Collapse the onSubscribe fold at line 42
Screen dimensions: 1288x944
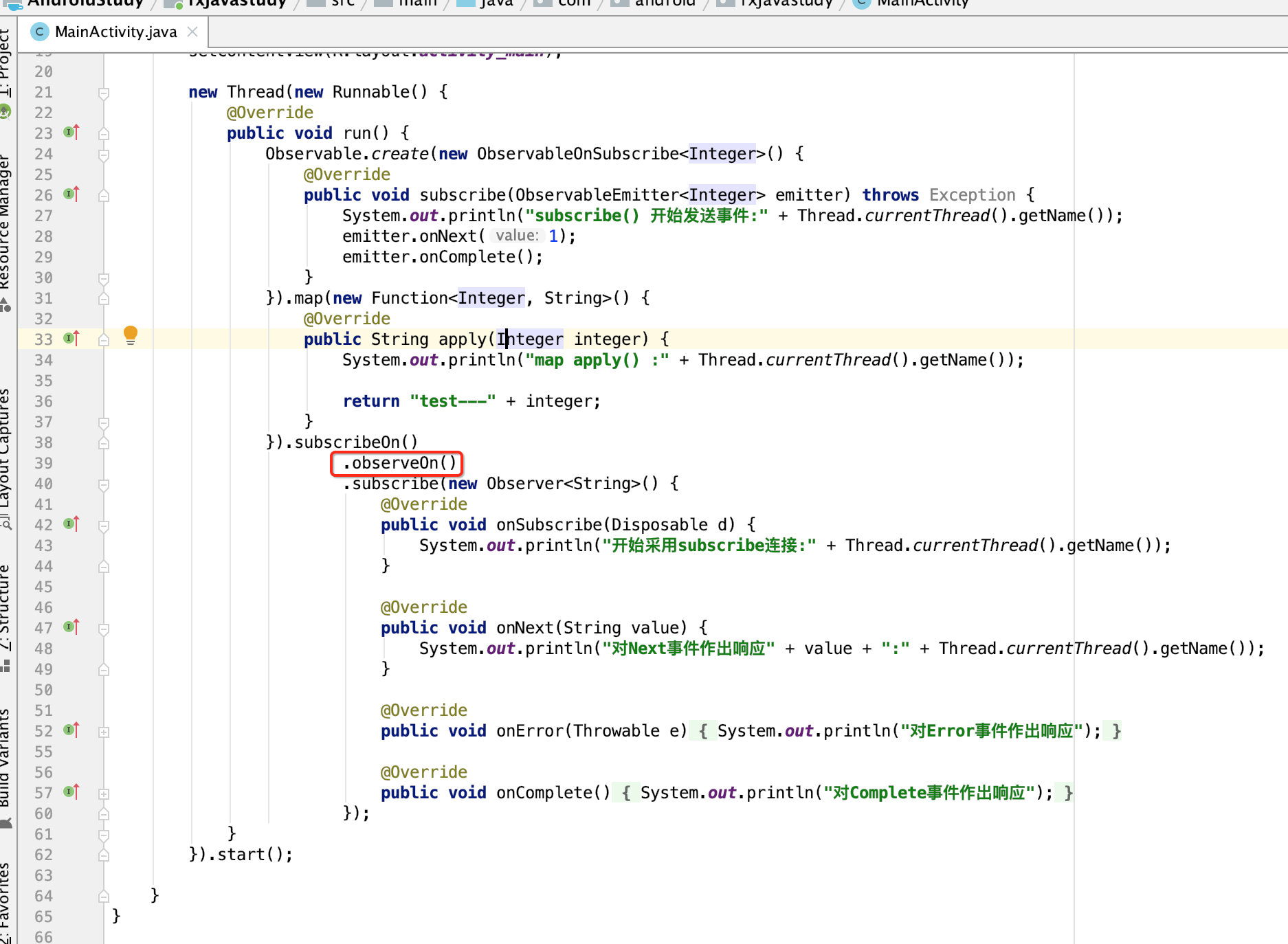104,526
